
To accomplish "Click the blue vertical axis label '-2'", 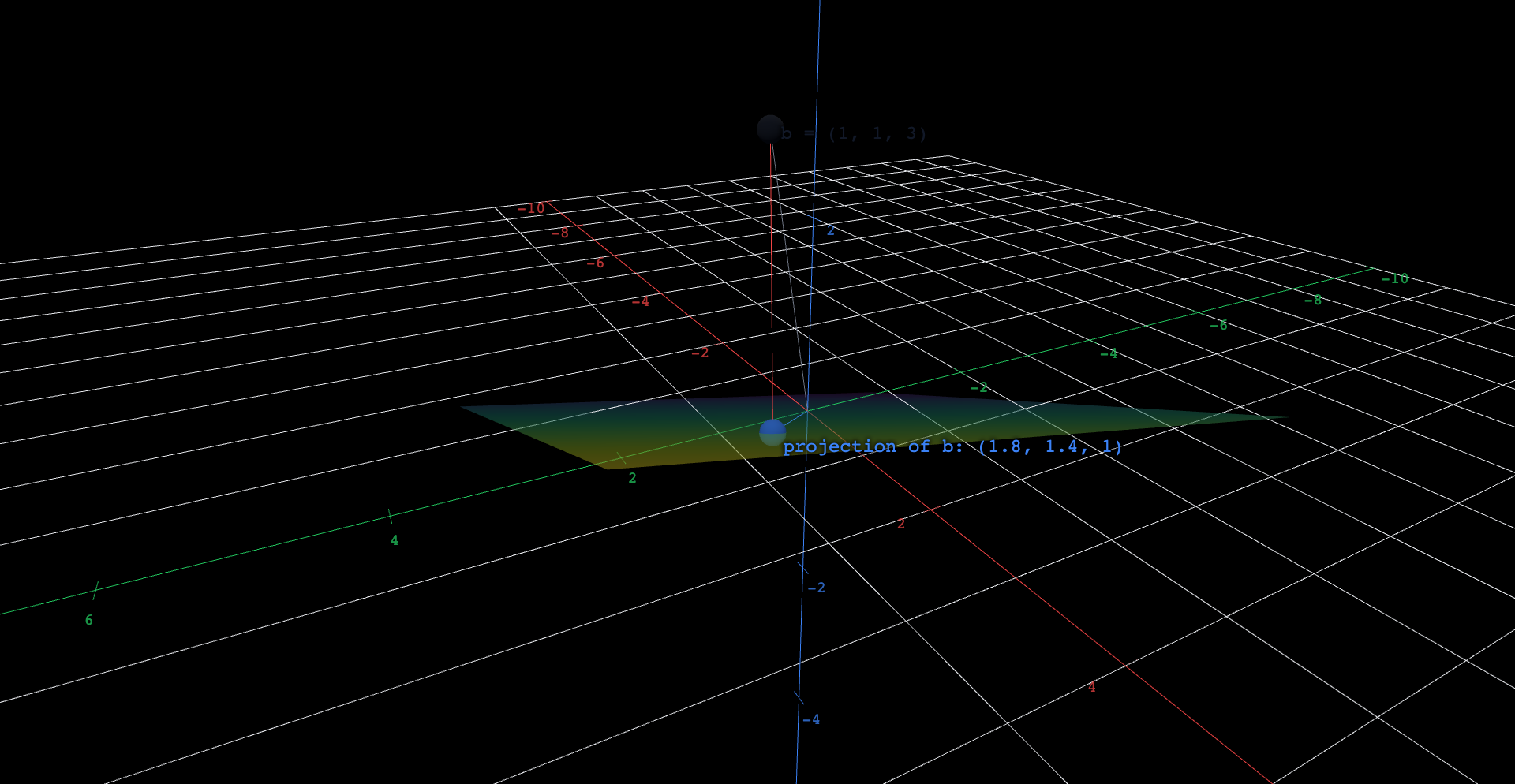I will (816, 588).
